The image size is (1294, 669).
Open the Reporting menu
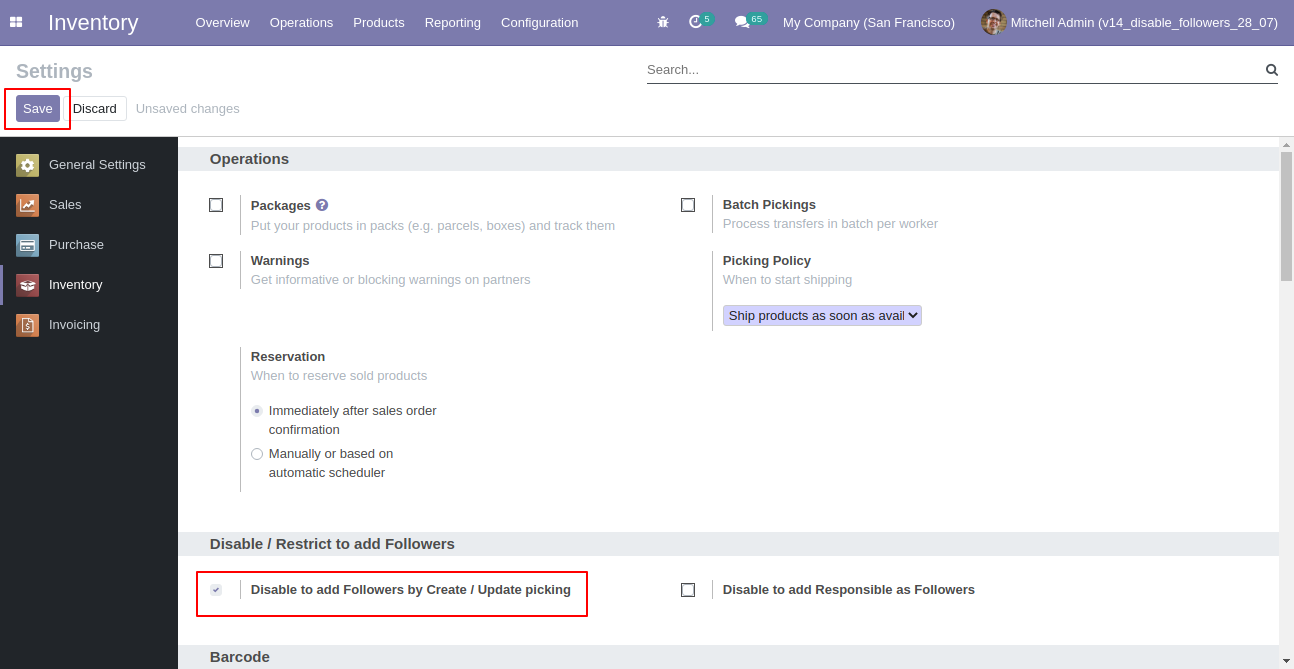pos(452,22)
